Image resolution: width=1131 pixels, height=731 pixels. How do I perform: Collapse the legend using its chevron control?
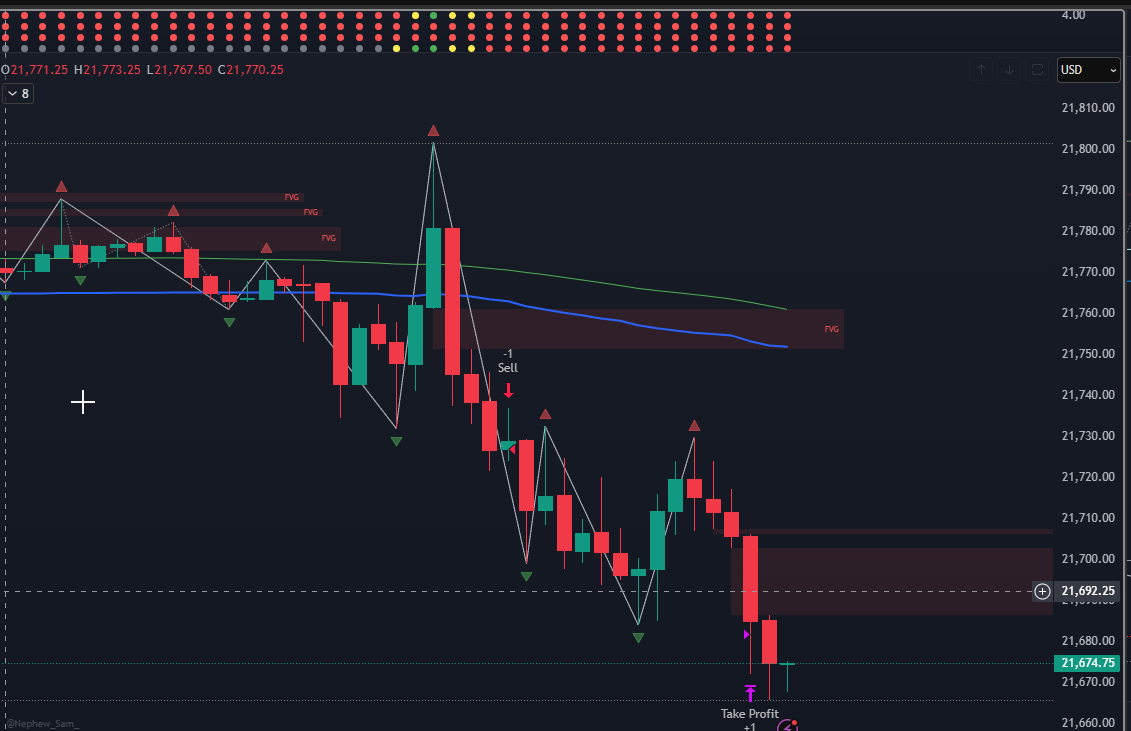click(x=11, y=92)
